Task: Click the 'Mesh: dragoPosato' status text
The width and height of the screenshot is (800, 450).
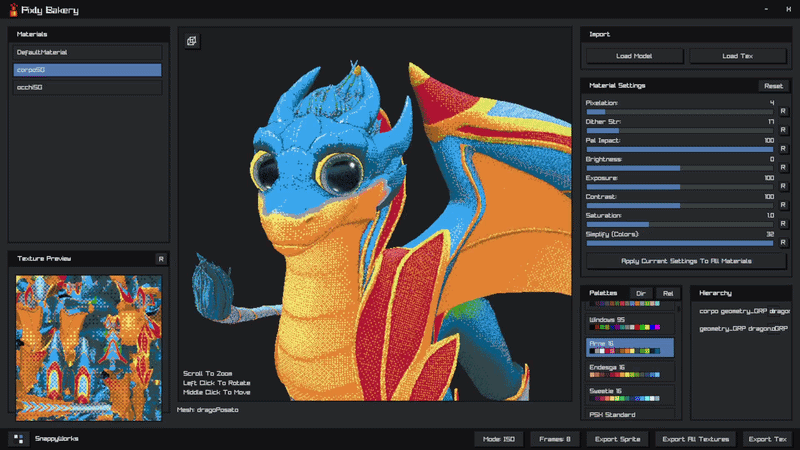Action: point(208,410)
